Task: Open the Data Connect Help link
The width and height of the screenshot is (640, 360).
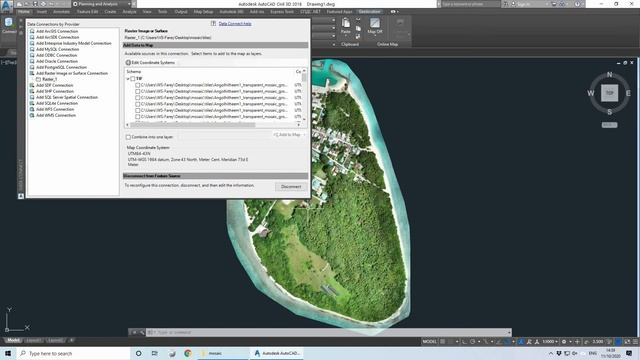Action: coord(235,24)
